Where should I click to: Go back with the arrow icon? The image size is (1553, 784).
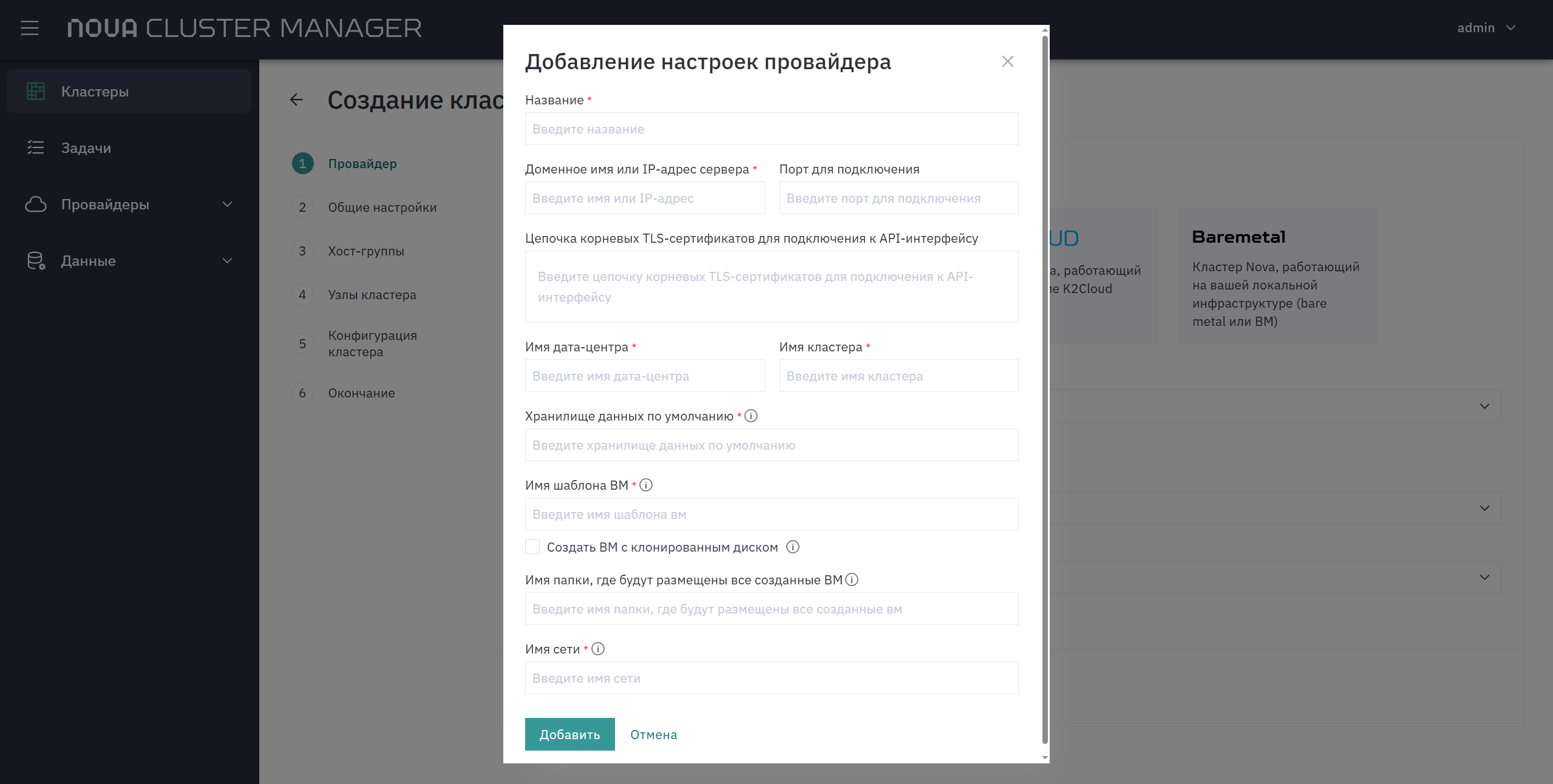(296, 100)
